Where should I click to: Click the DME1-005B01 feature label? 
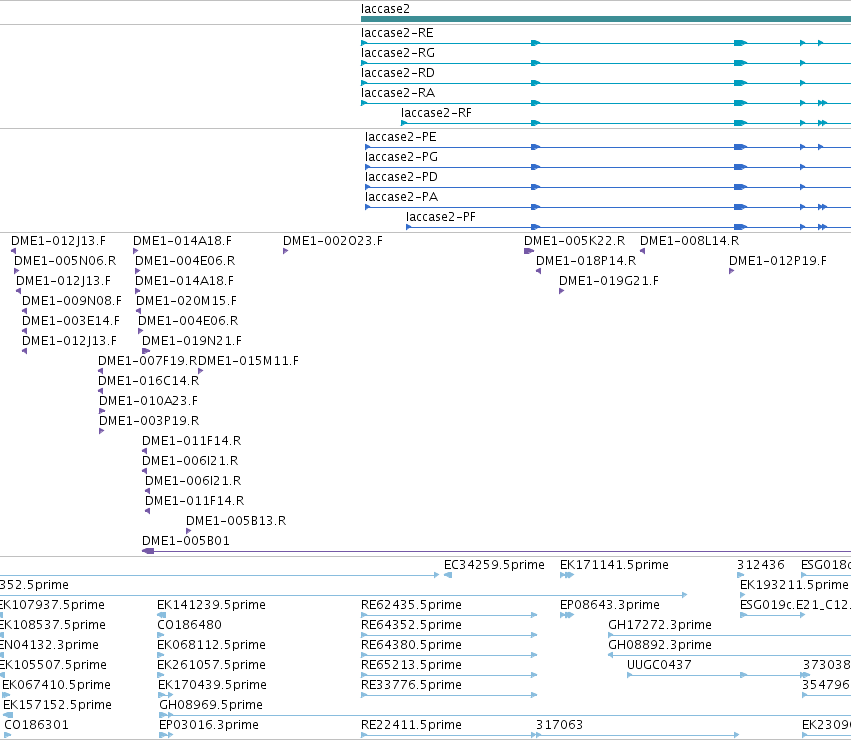(186, 542)
